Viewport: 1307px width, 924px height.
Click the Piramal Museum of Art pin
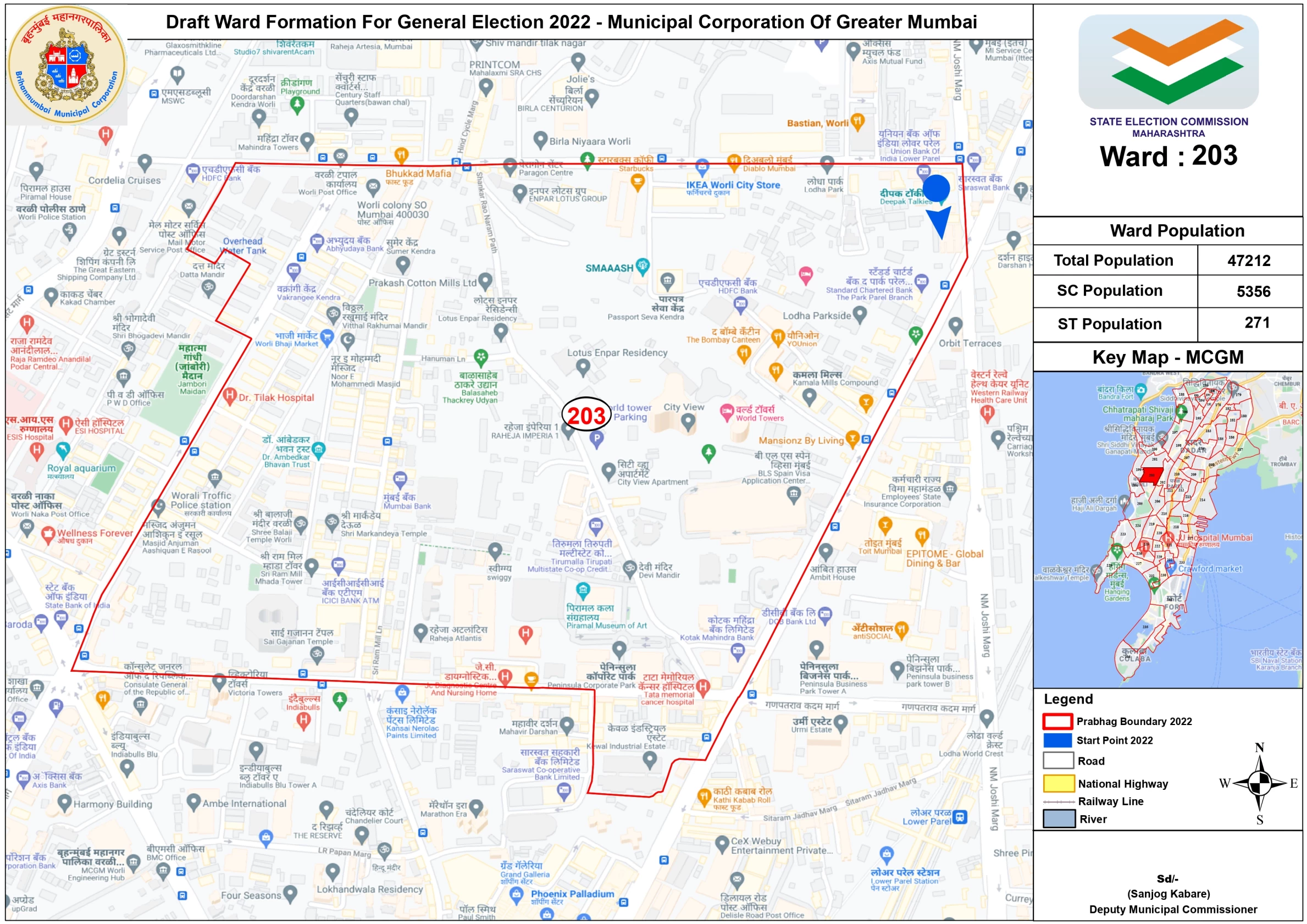[583, 589]
